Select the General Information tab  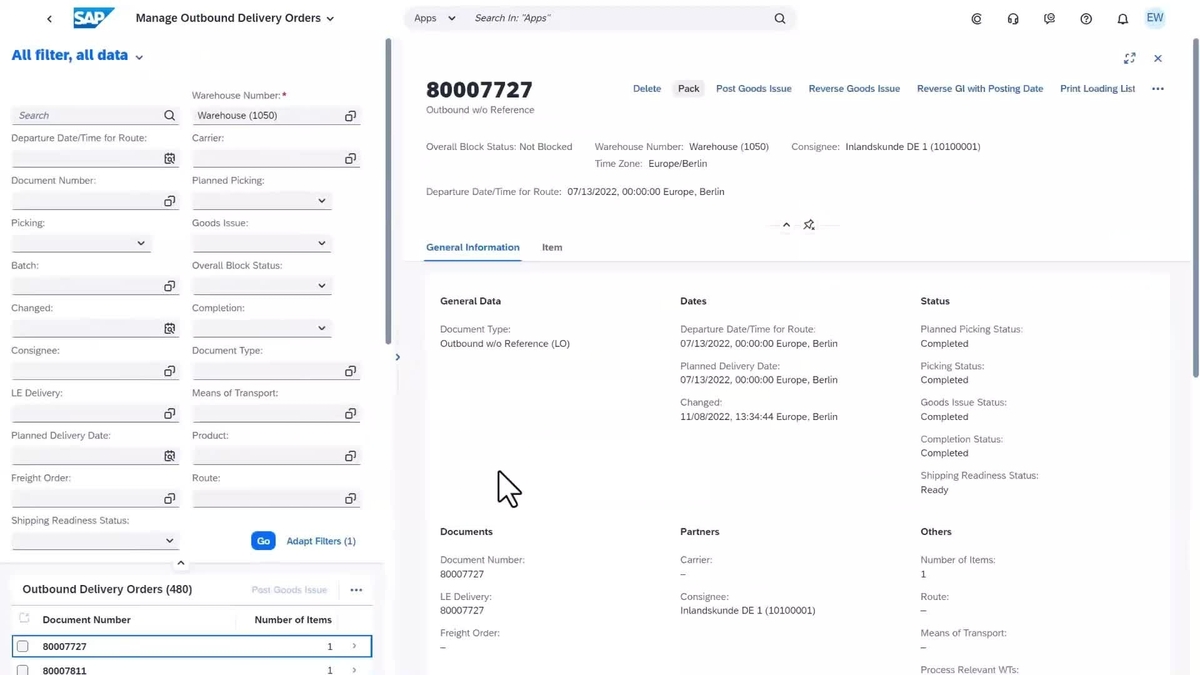472,247
